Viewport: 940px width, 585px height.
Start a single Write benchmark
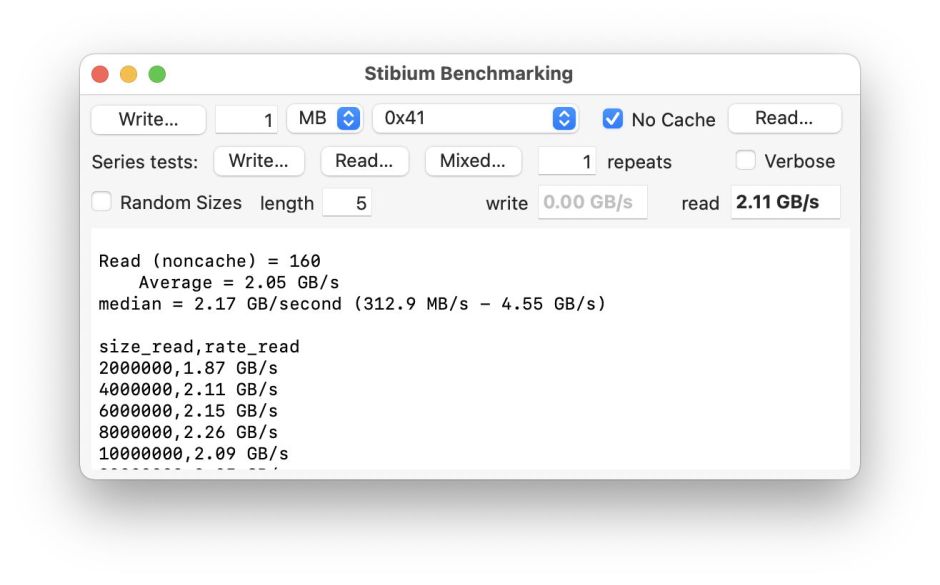[x=148, y=118]
